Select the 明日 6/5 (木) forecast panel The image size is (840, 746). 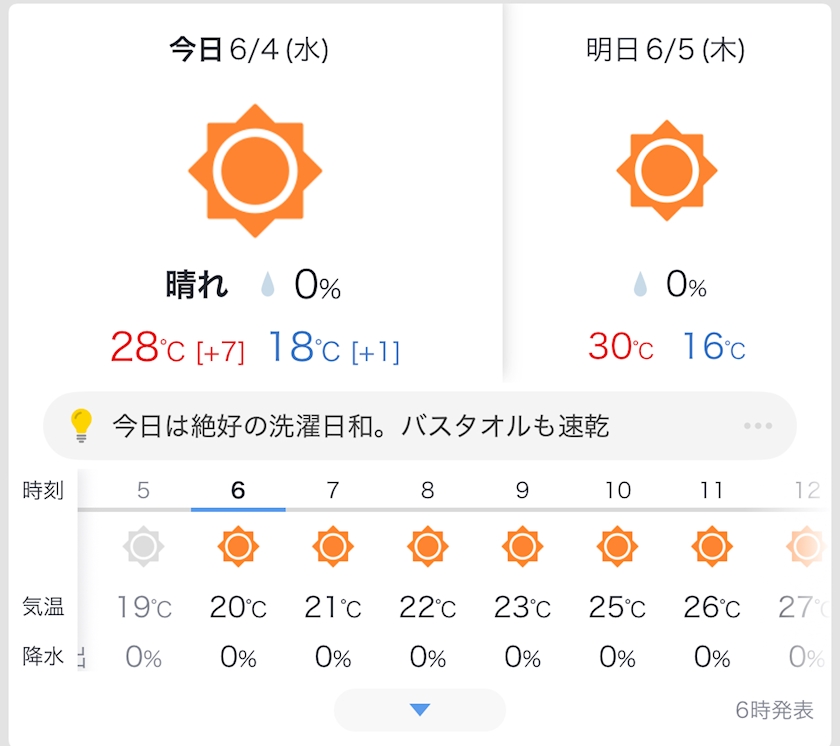point(667,193)
